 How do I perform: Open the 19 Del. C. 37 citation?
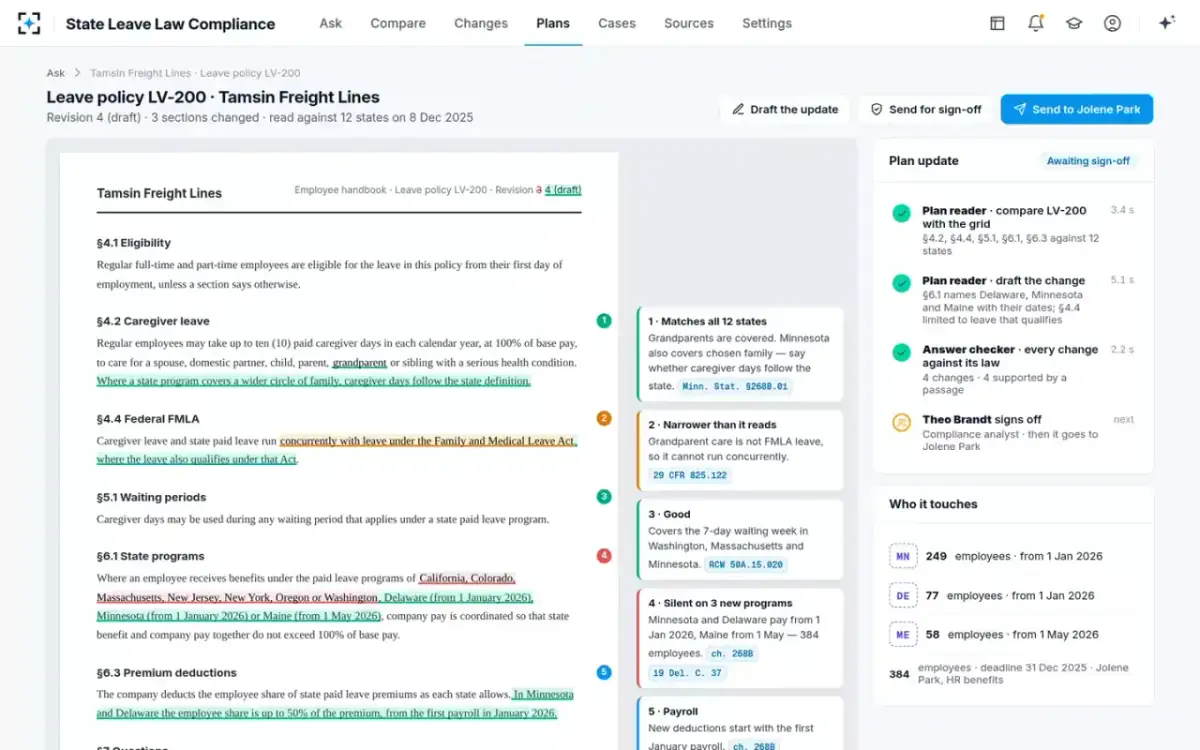(689, 673)
